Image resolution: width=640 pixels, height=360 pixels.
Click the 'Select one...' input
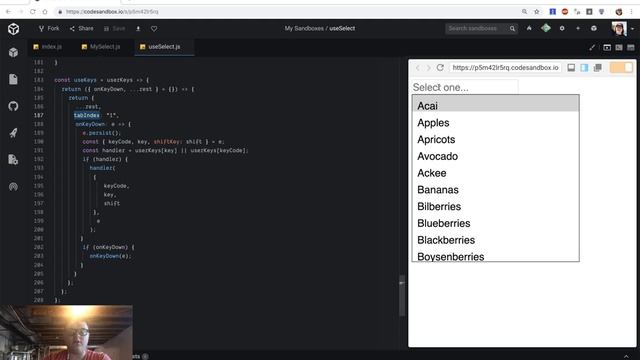point(465,87)
